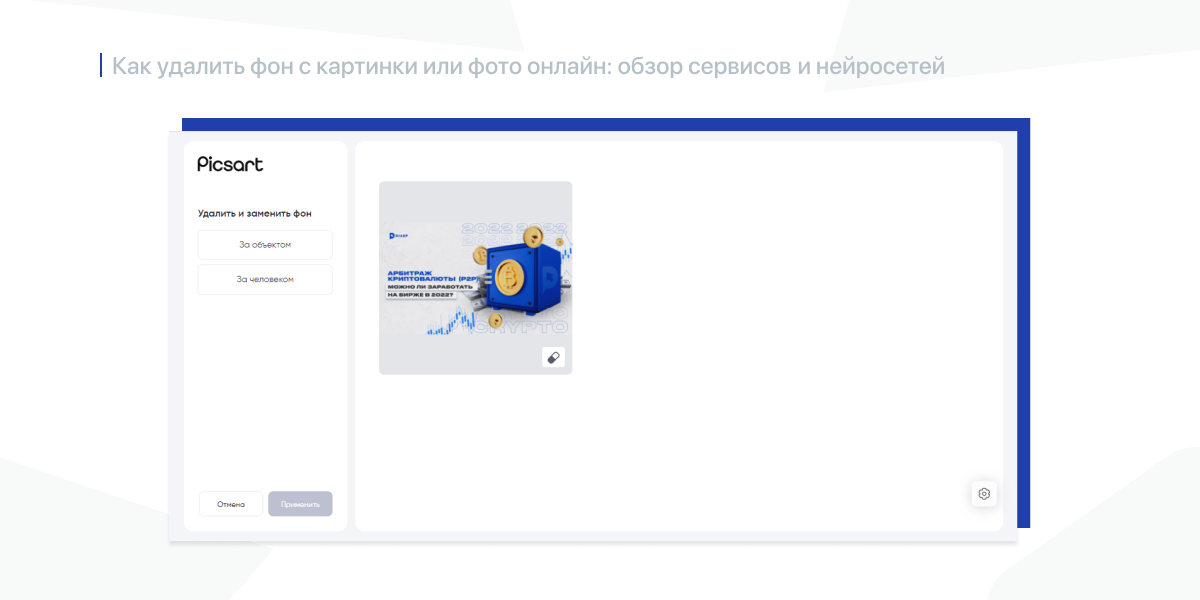Click the Picsart logo
The image size is (1200, 600).
tap(230, 164)
